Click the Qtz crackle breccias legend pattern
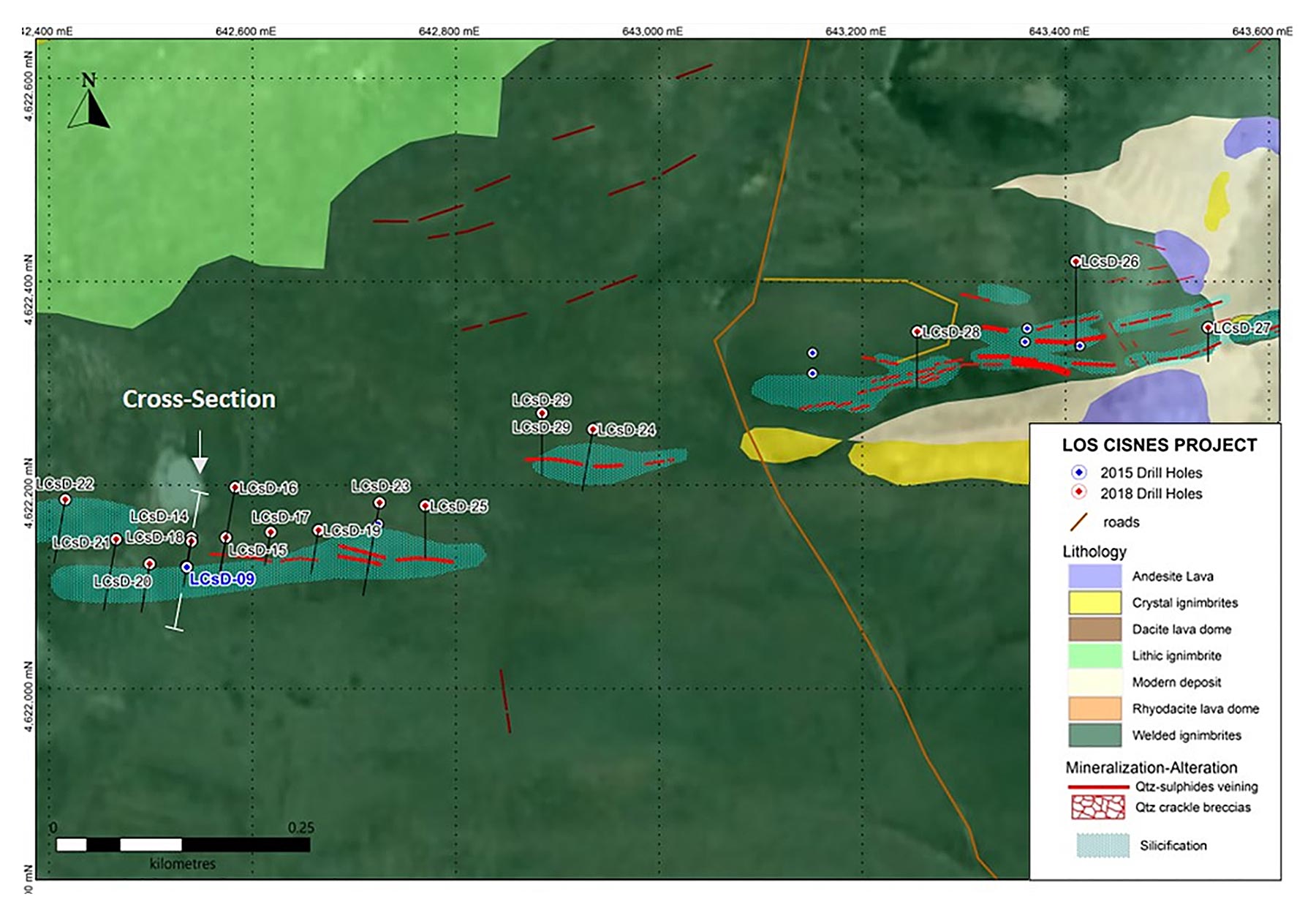 [x=1098, y=807]
